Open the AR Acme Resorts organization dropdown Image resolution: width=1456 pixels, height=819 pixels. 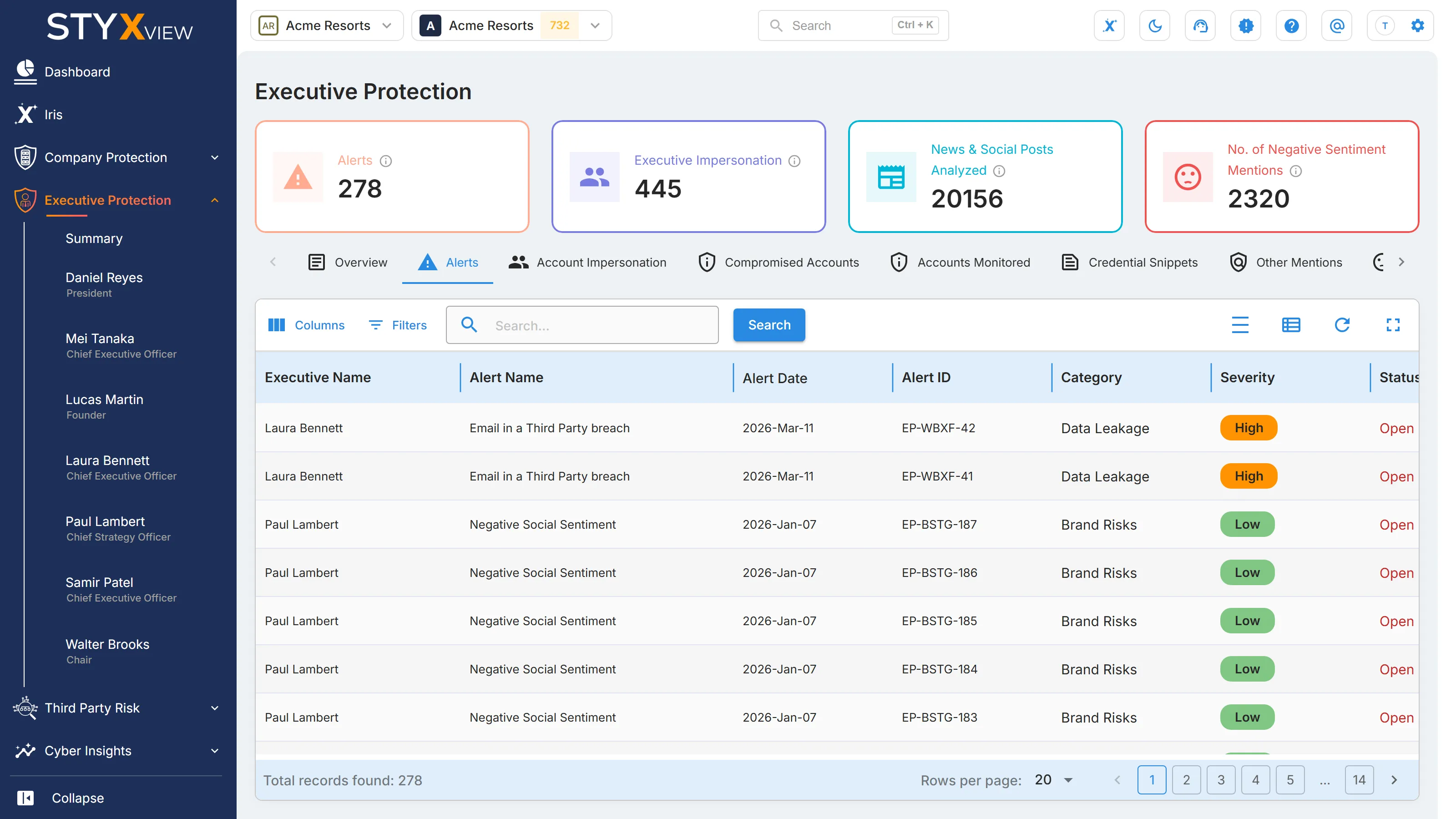coord(327,26)
